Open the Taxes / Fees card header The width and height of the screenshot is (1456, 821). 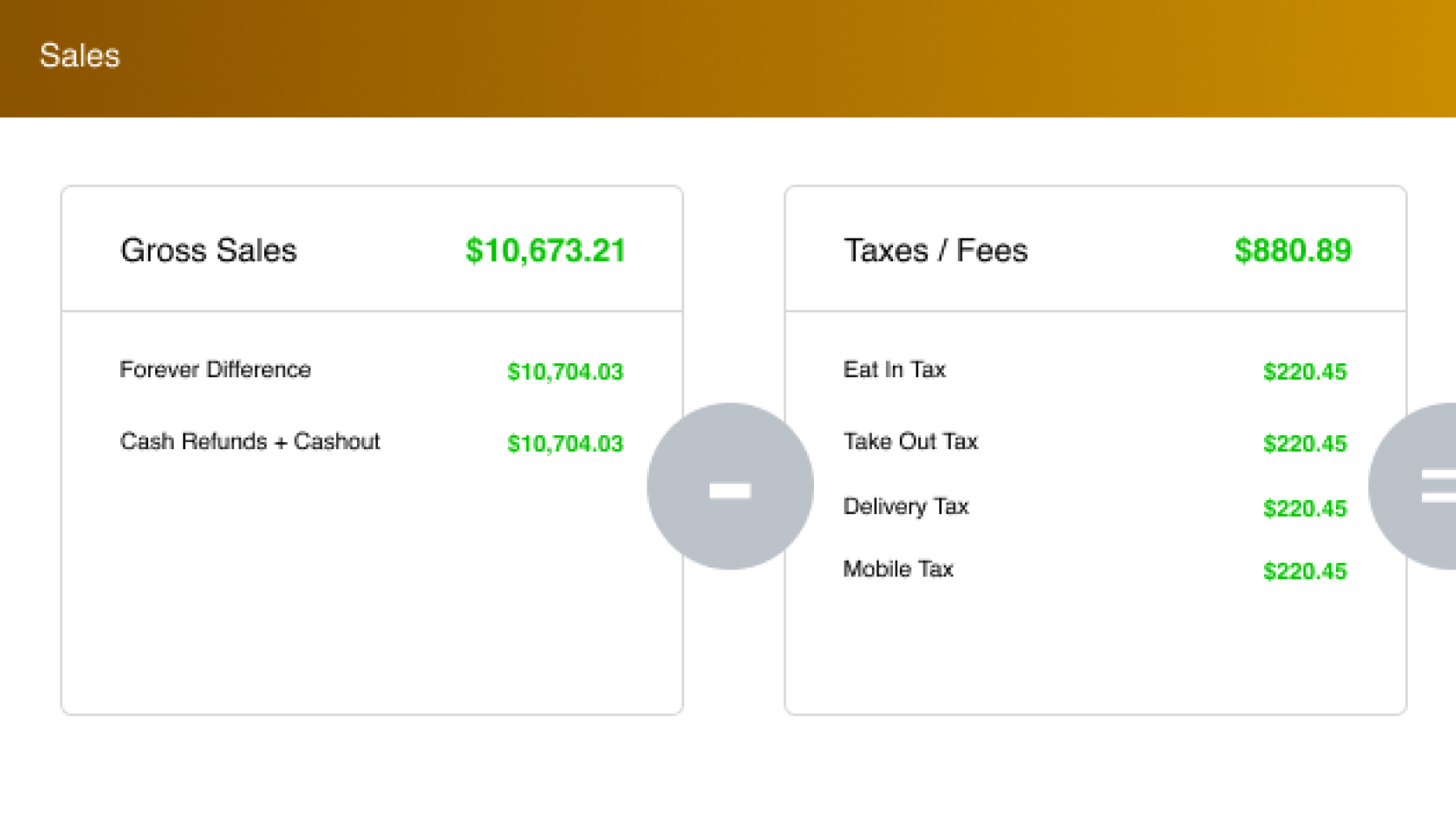tap(935, 252)
